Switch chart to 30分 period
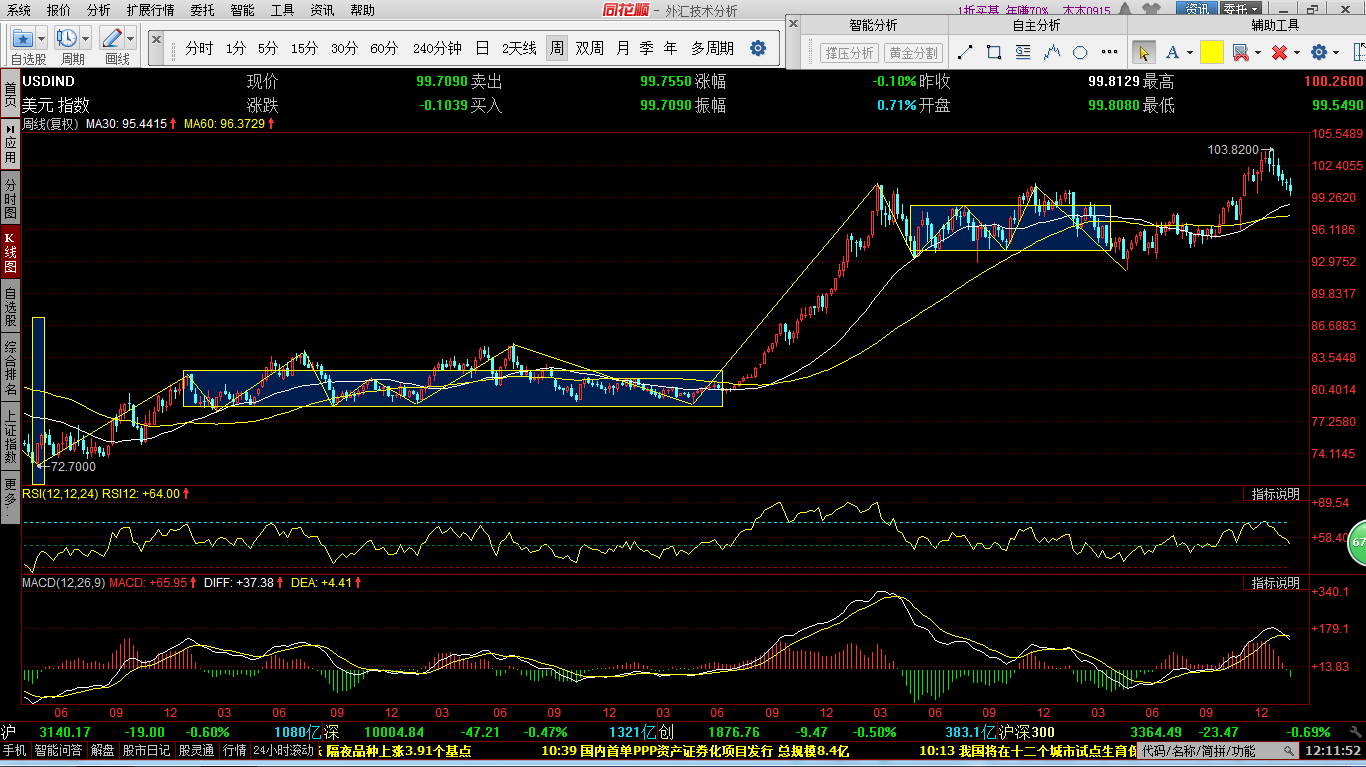The height and width of the screenshot is (767, 1366). pyautogui.click(x=344, y=48)
